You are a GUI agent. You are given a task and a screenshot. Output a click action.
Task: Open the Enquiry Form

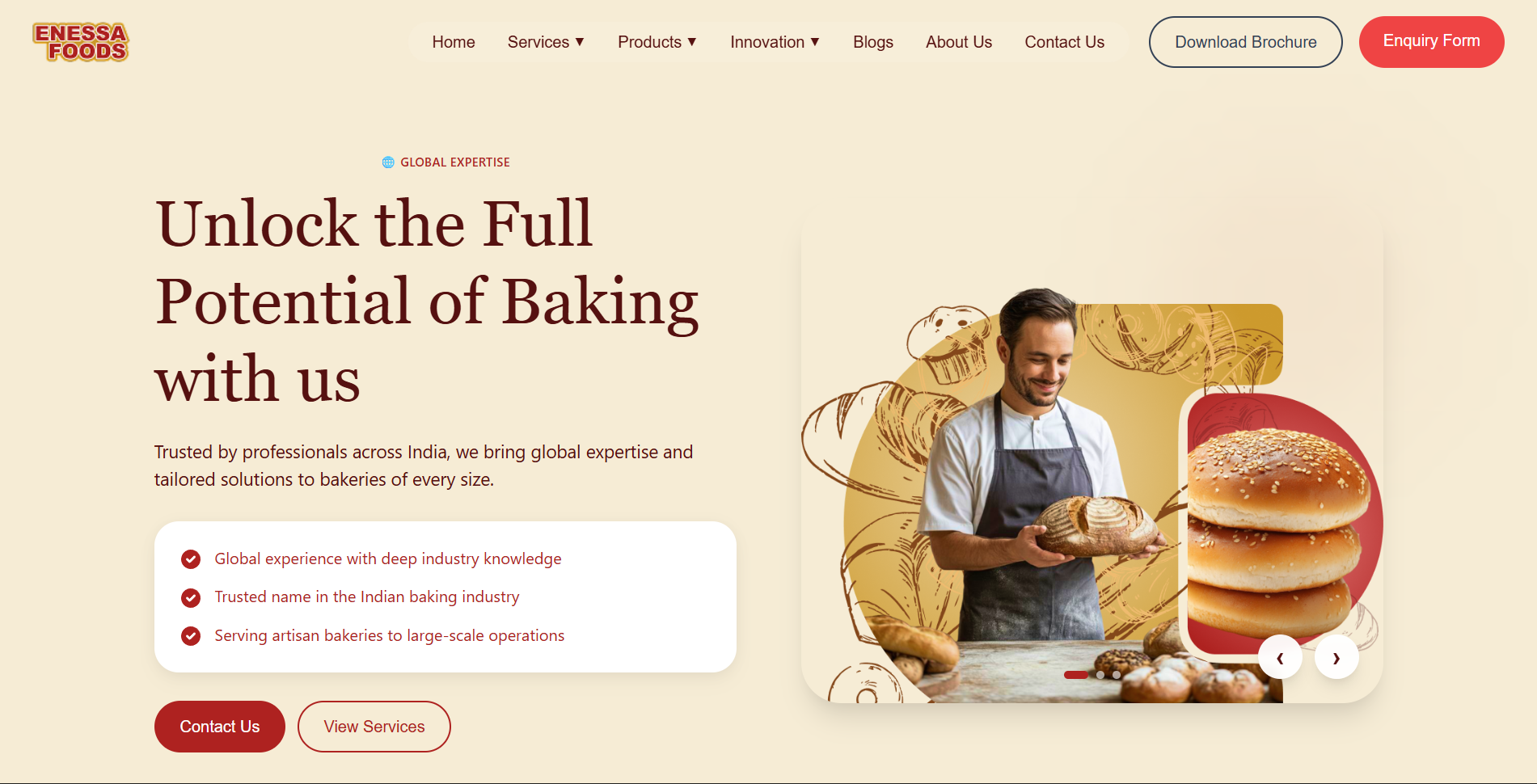1432,42
